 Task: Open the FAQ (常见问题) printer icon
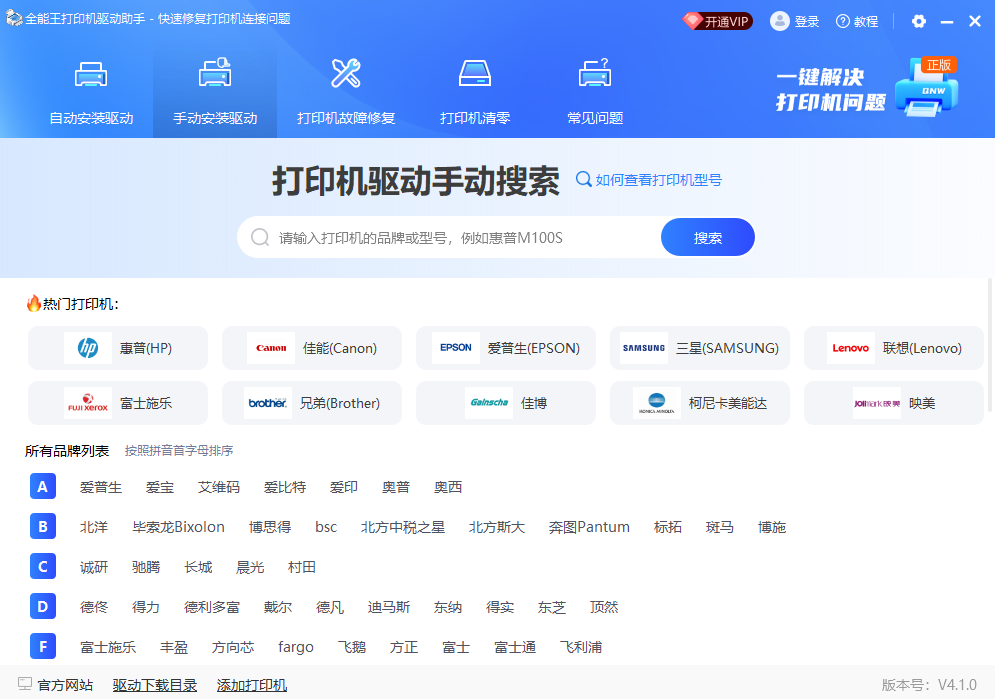coord(595,75)
